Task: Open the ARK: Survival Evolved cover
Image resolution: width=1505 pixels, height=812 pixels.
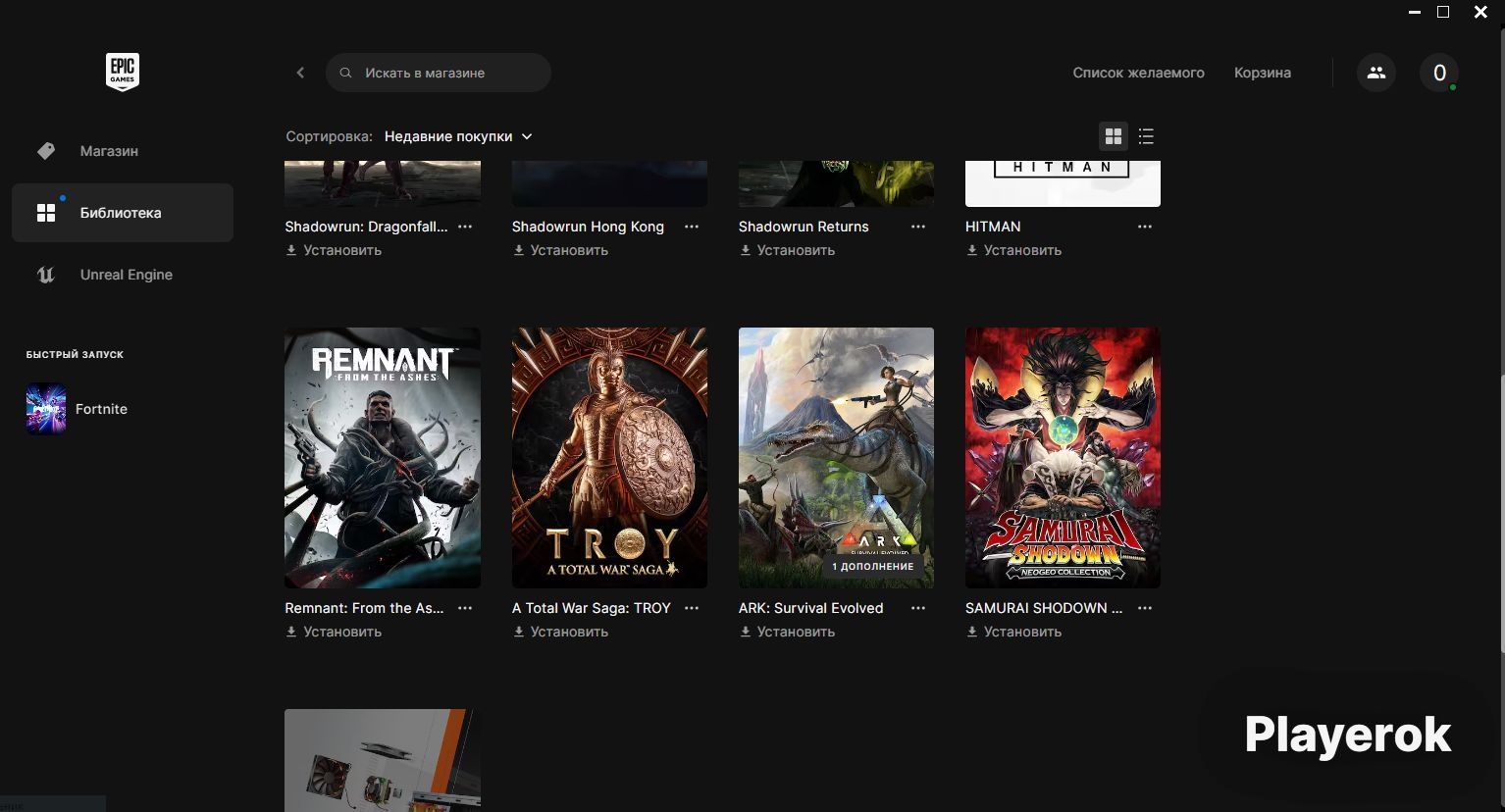Action: click(x=836, y=458)
